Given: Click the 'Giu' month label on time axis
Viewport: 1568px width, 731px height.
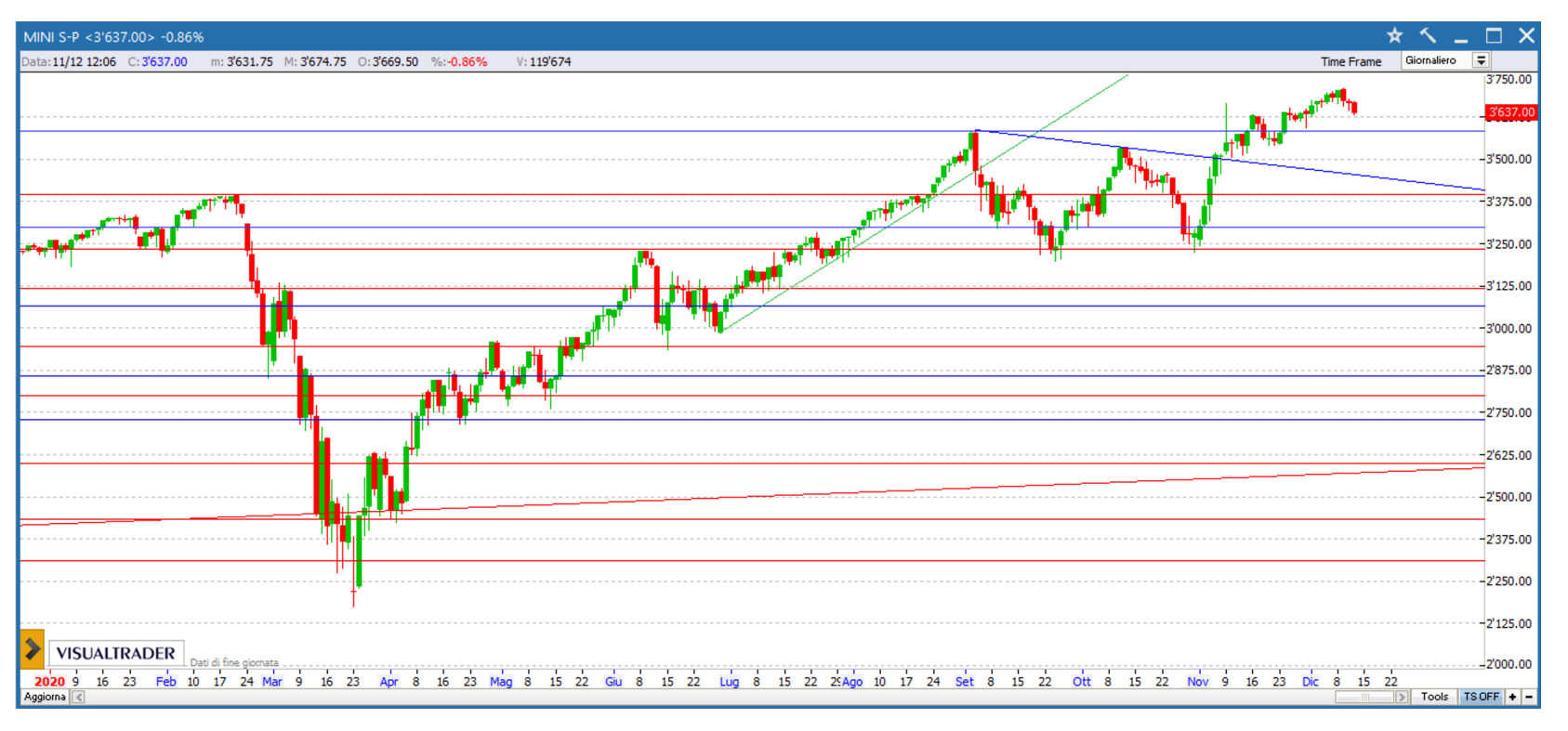Looking at the screenshot, I should [x=613, y=681].
